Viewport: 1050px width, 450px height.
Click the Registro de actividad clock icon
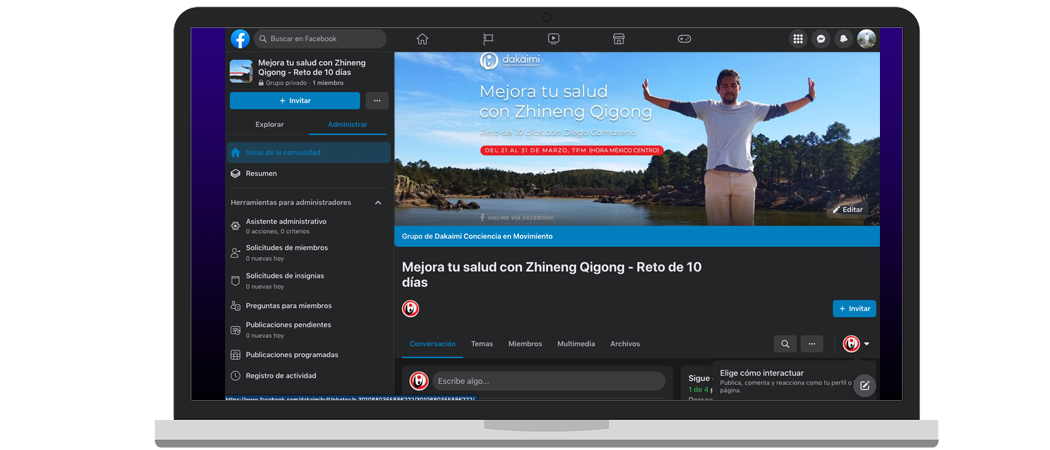pyautogui.click(x=235, y=376)
